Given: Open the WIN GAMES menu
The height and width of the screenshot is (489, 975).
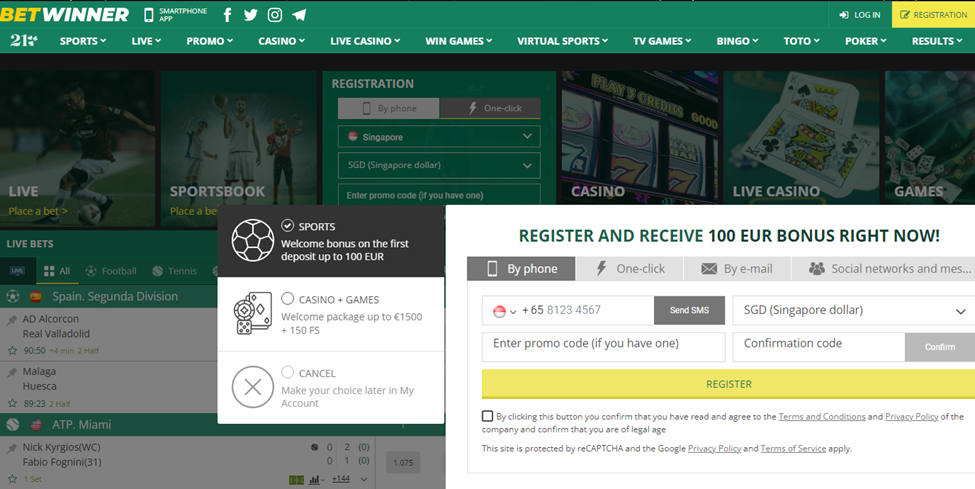Looking at the screenshot, I should 458,41.
